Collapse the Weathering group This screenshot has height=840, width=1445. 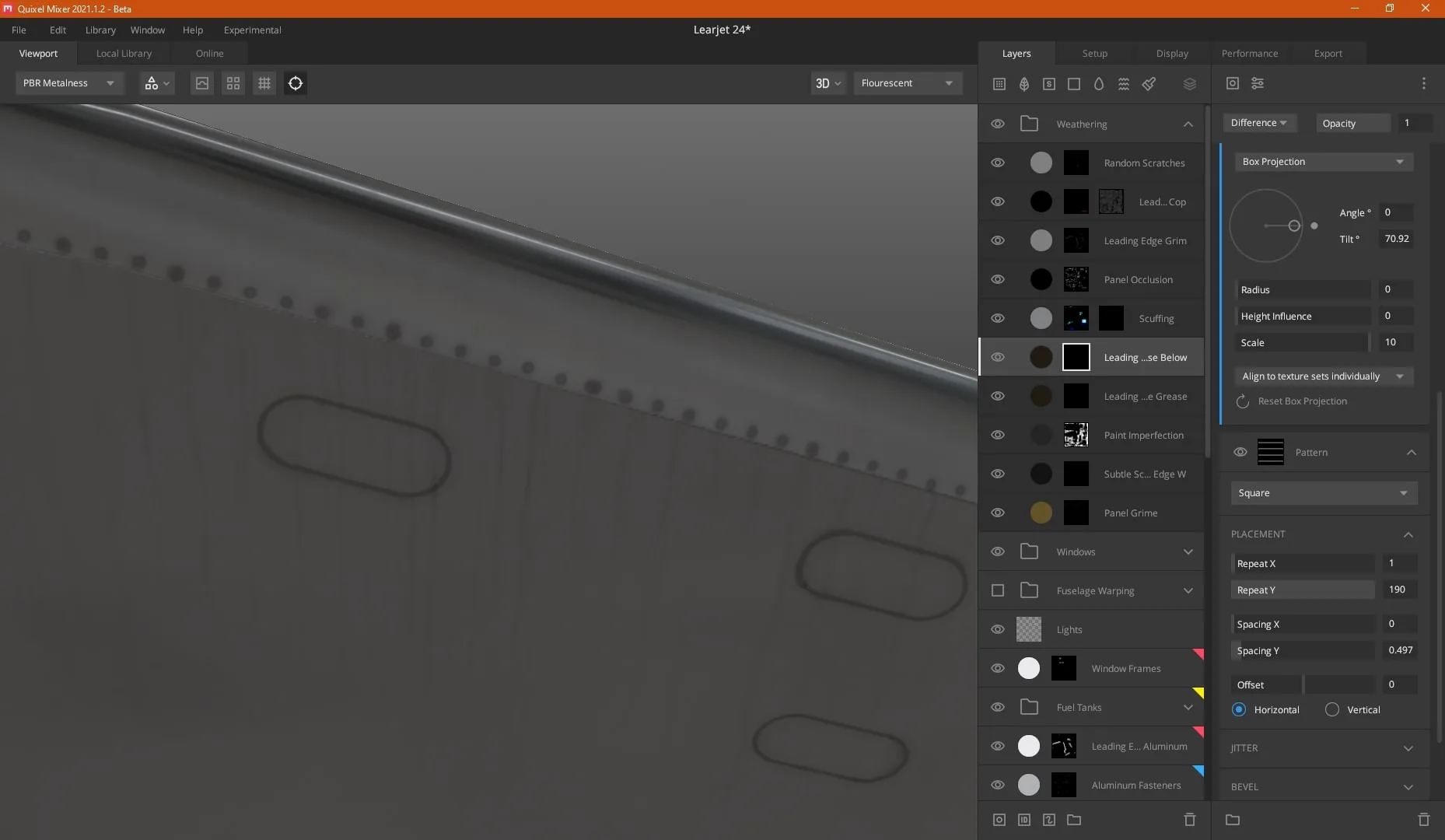point(1188,124)
